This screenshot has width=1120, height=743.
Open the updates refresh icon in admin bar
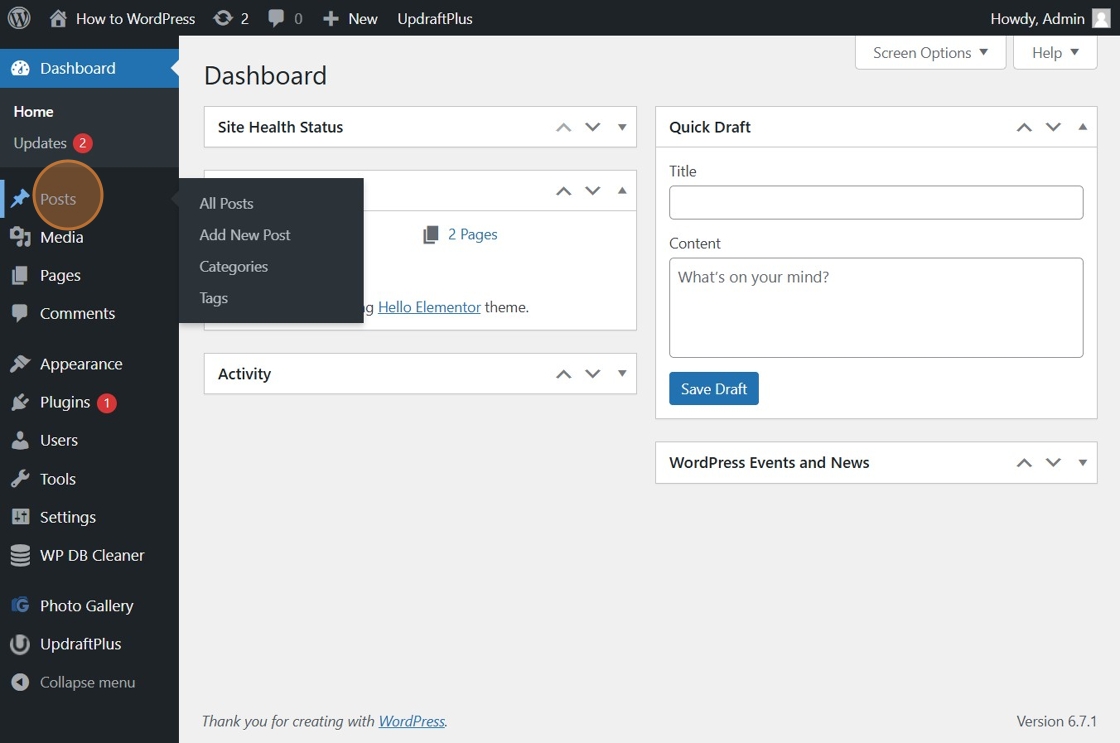[223, 18]
